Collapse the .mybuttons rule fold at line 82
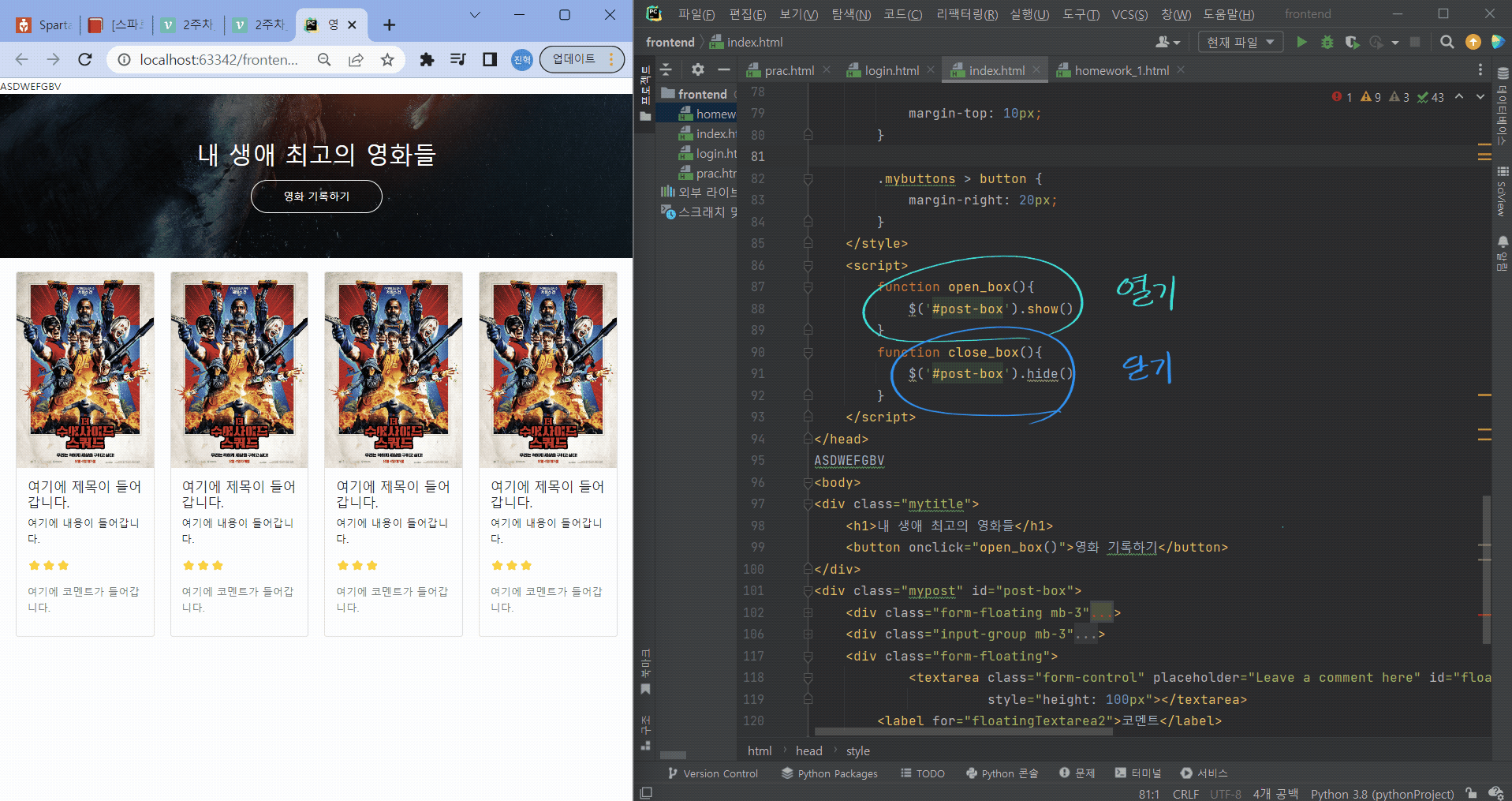1512x801 pixels. 808,179
